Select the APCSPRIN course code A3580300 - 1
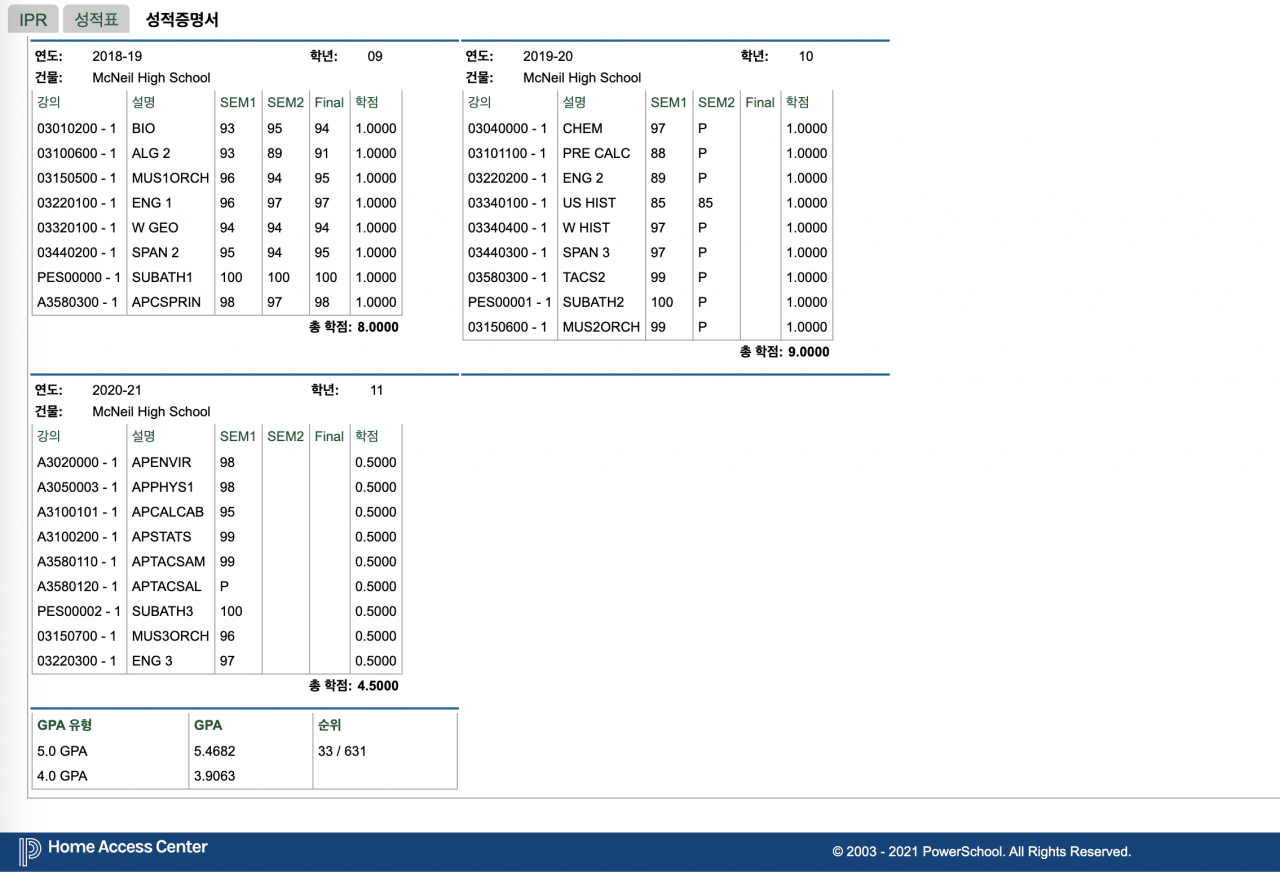The height and width of the screenshot is (872, 1280). click(77, 302)
